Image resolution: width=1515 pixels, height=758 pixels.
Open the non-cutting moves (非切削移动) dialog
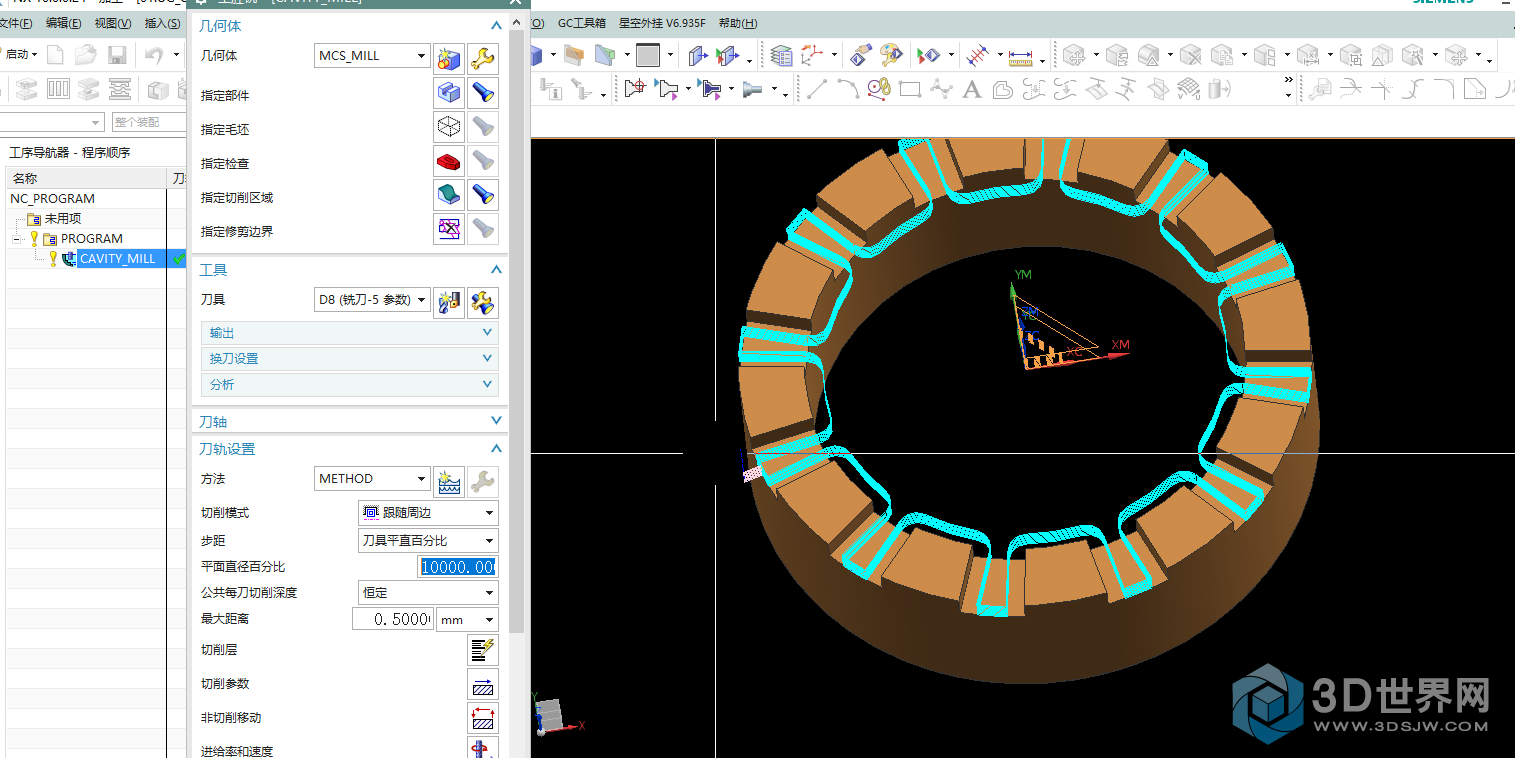coord(483,718)
